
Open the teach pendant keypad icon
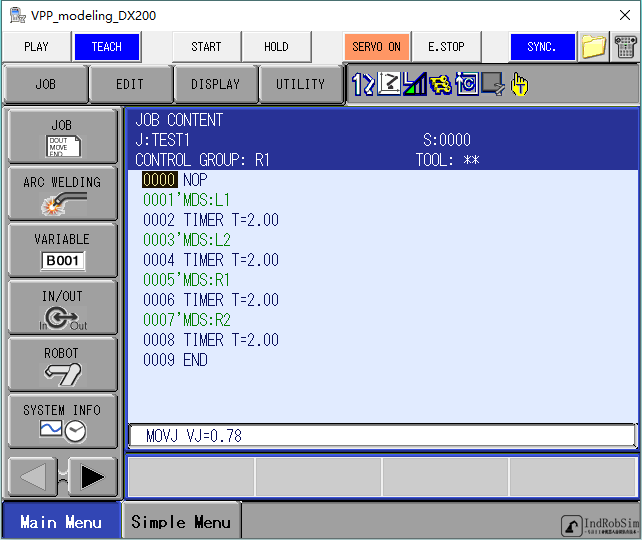coord(625,47)
